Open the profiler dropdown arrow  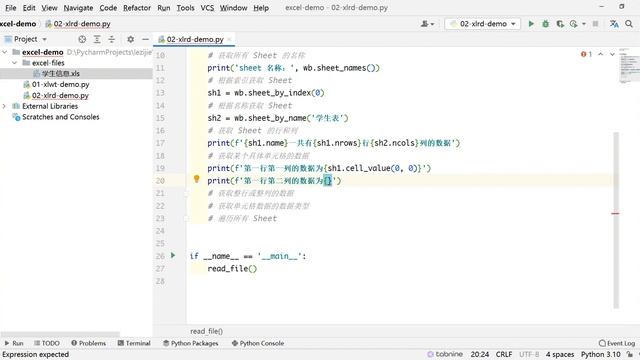pos(584,24)
